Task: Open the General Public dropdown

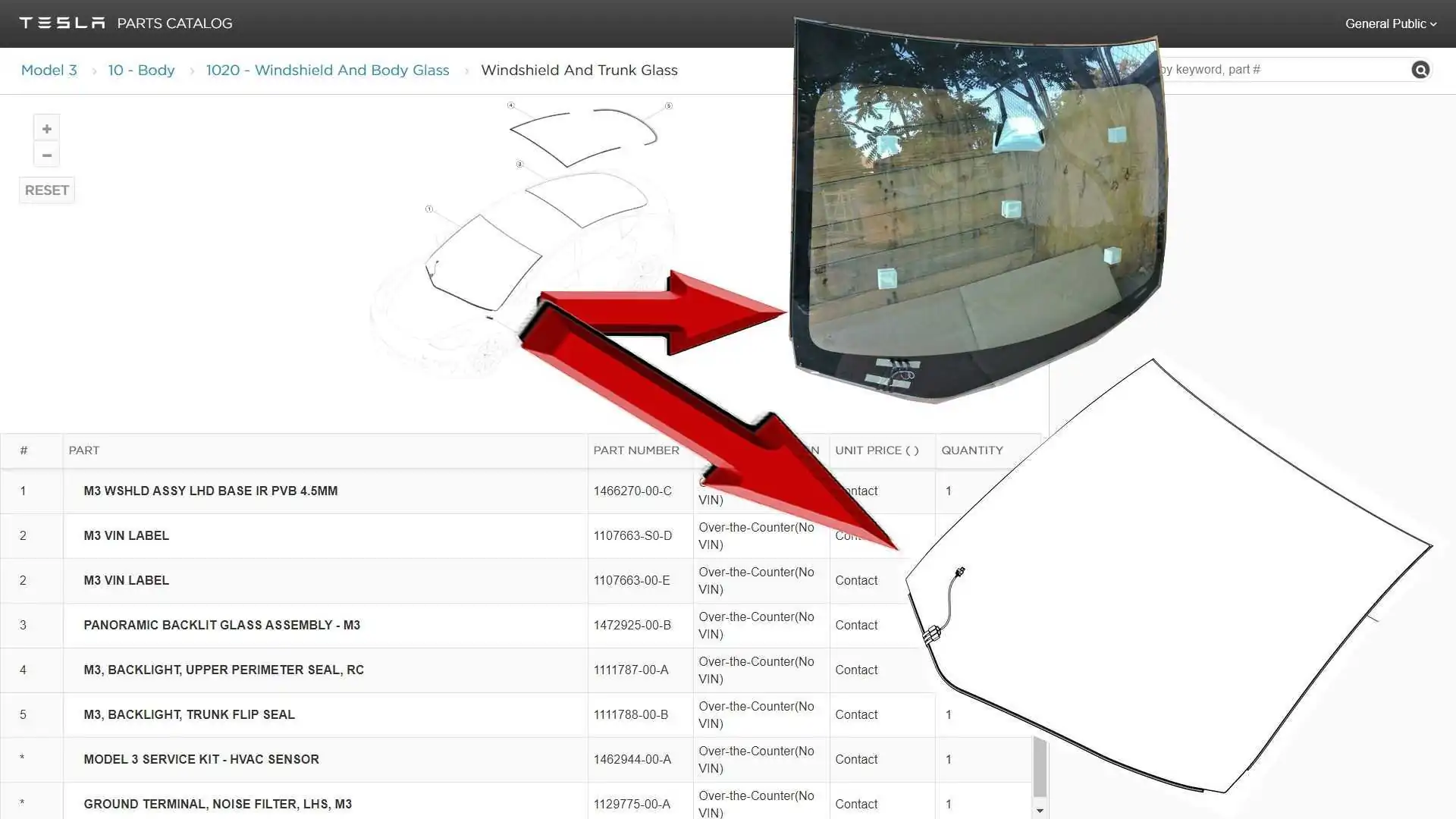Action: tap(1390, 24)
